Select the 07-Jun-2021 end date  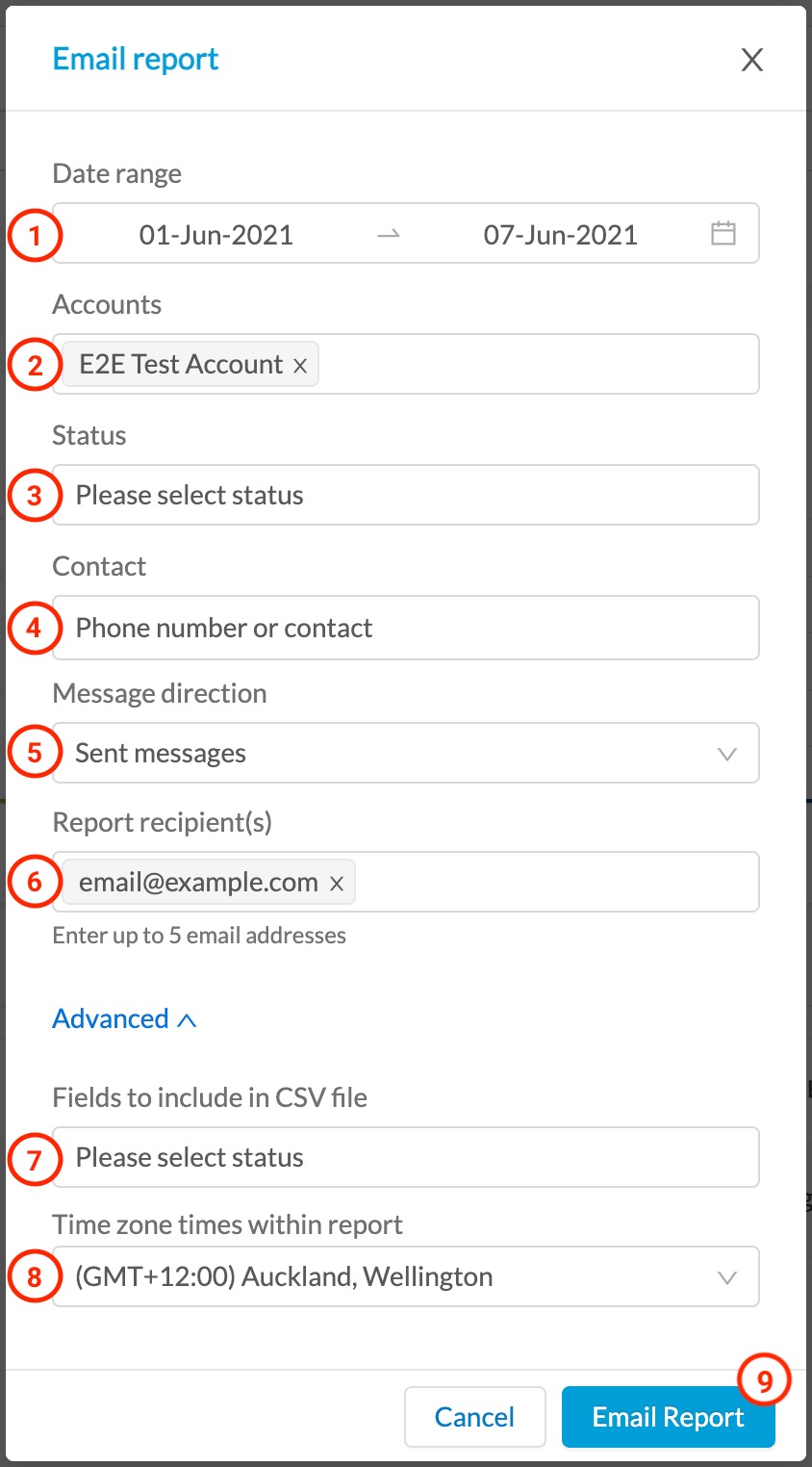tap(561, 235)
